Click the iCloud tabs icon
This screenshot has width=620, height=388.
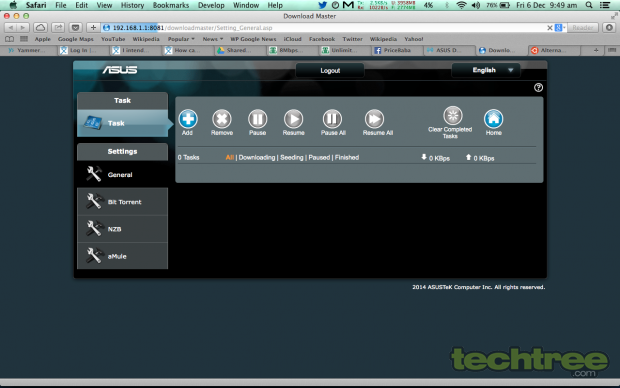(40, 28)
